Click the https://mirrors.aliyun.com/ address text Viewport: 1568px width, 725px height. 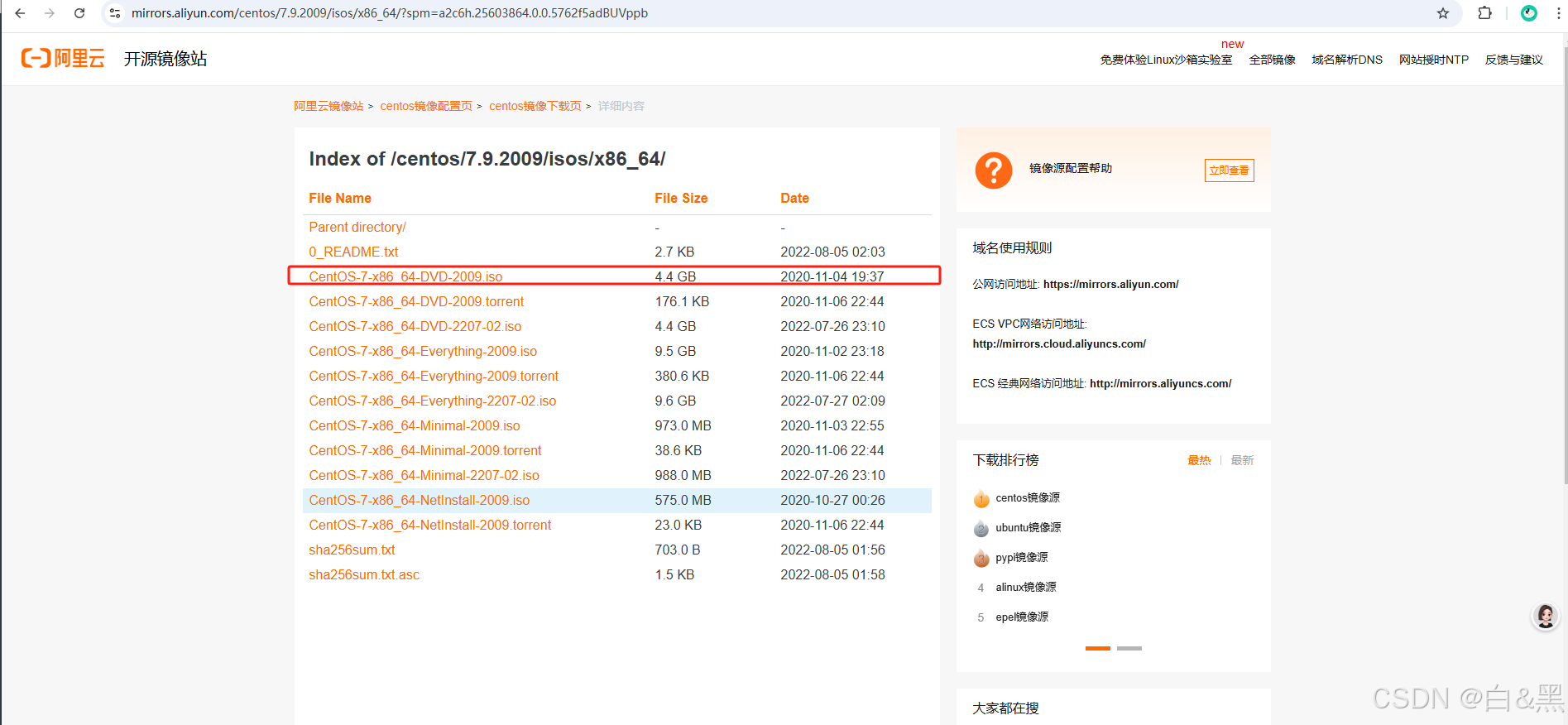[x=1111, y=284]
